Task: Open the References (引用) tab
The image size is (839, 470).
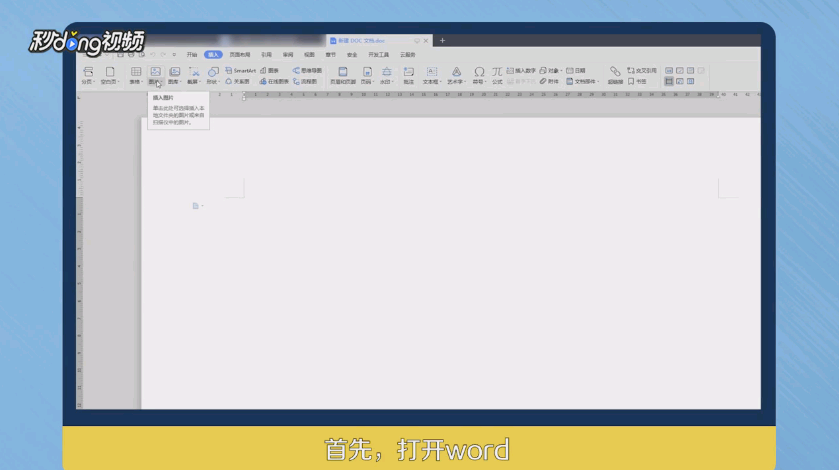Action: [x=266, y=55]
